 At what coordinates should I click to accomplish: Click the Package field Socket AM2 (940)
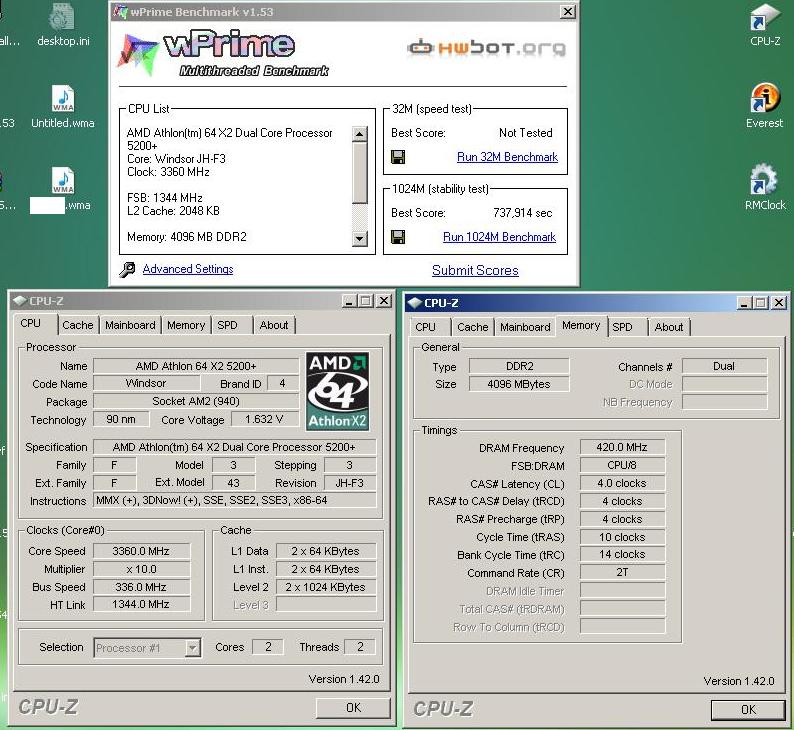pyautogui.click(x=196, y=401)
